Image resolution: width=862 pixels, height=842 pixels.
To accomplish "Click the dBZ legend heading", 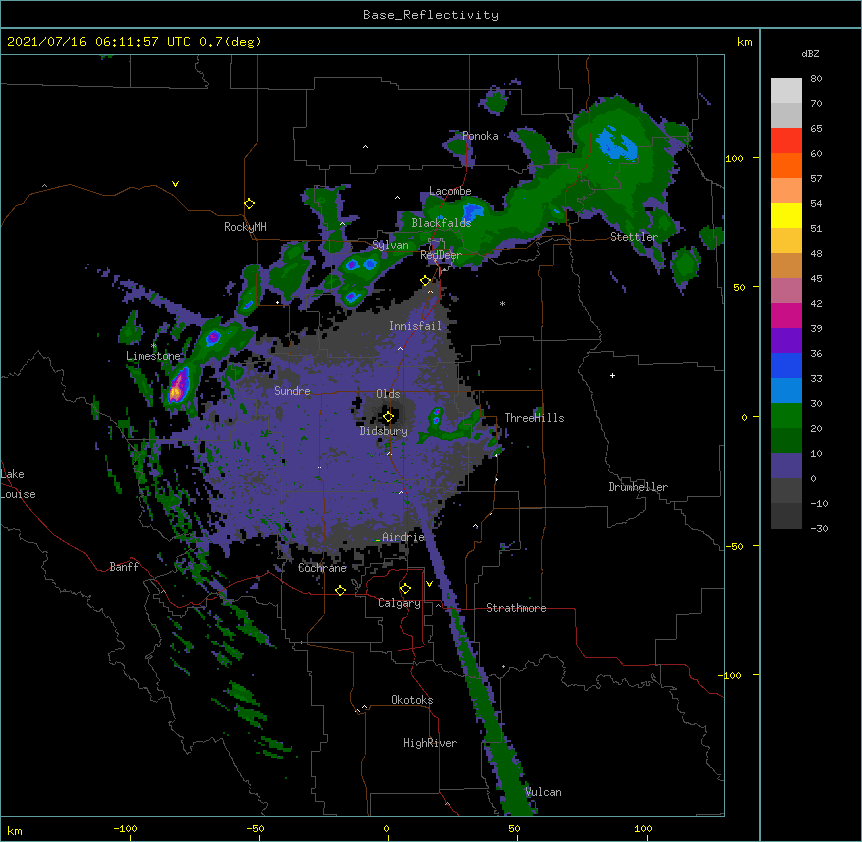I will (810, 53).
